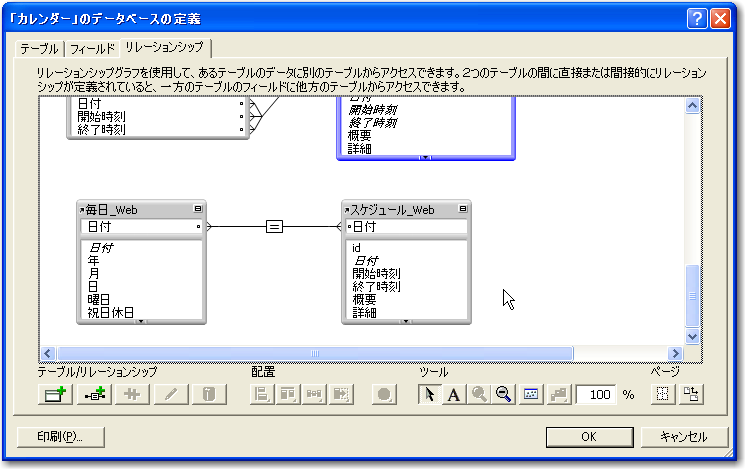Viewport: 745px width, 469px height.
Task: Collapse the スケジュール_Web table box
Action: pyautogui.click(x=462, y=210)
